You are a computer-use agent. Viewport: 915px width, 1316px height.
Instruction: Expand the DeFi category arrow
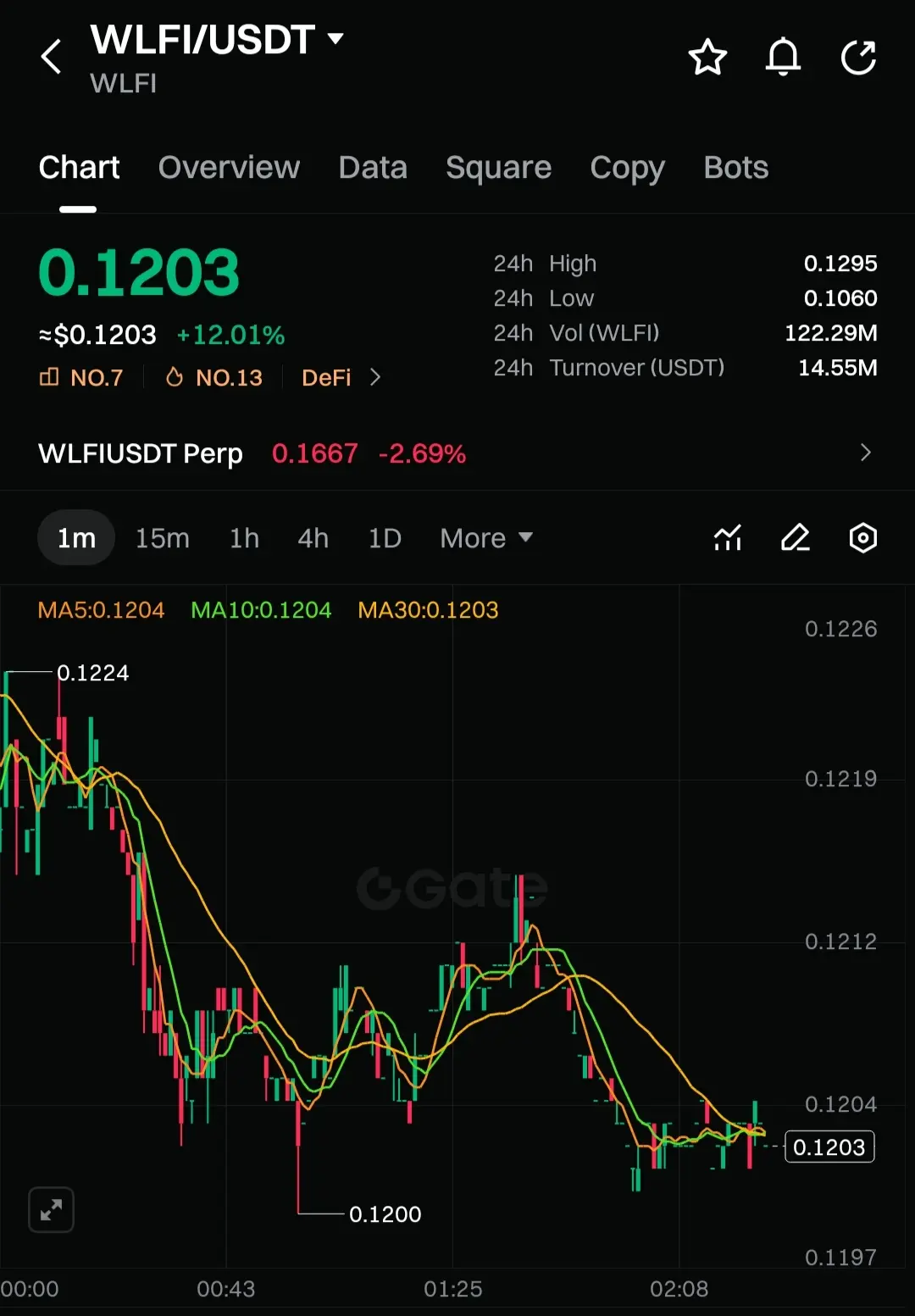[375, 377]
